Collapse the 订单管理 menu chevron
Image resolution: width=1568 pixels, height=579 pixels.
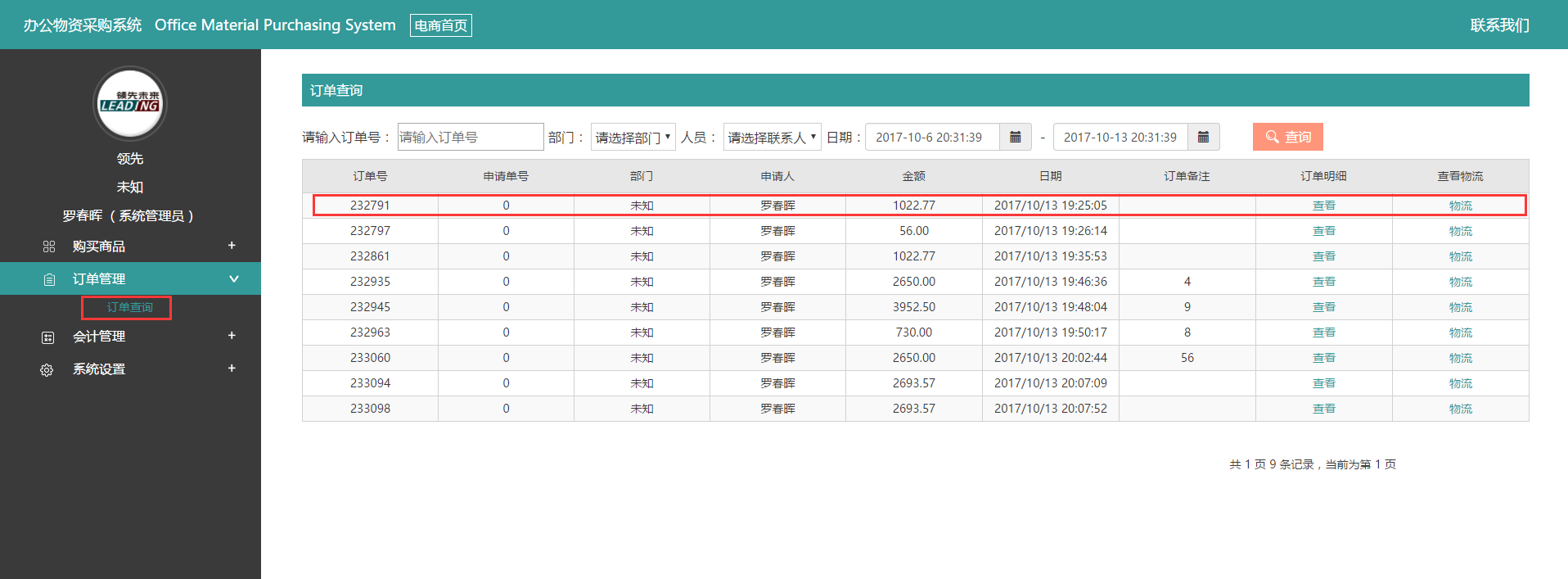tap(233, 278)
